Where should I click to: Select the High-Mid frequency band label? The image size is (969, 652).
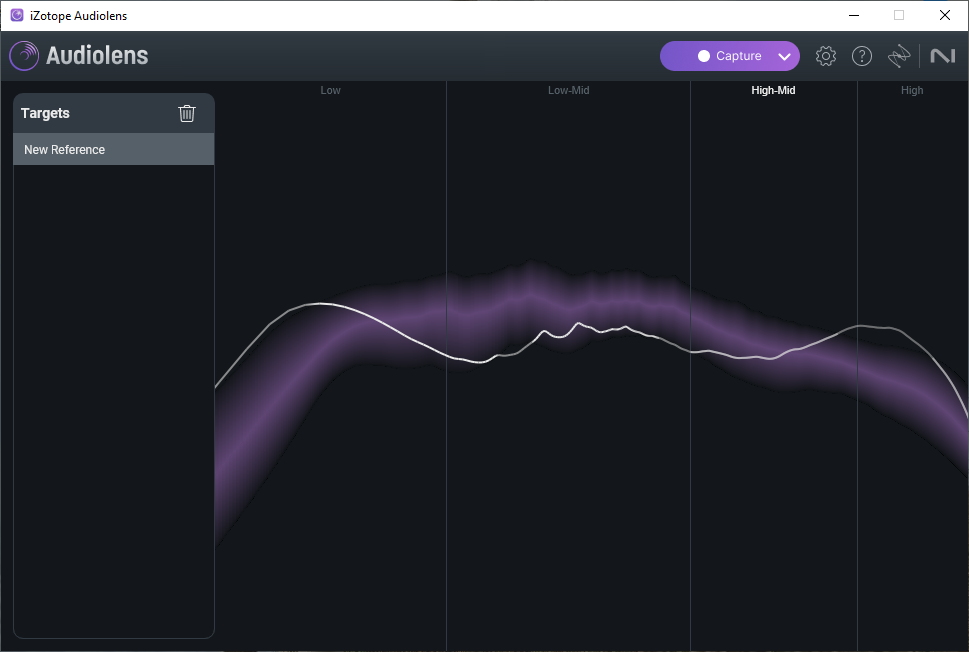coord(773,90)
